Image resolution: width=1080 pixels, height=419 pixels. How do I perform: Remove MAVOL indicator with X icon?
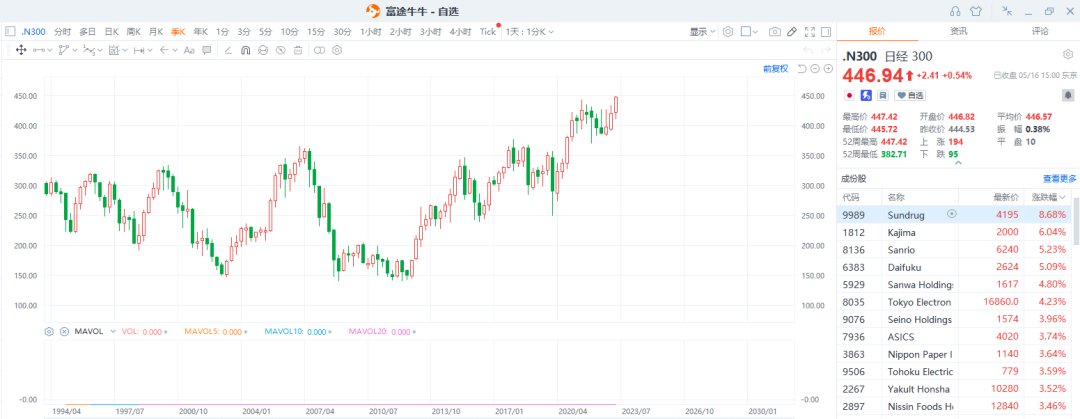tap(64, 331)
